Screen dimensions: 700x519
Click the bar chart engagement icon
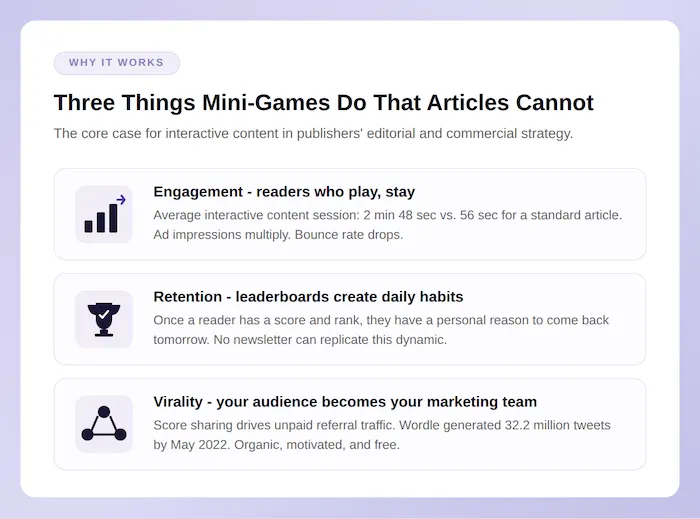pos(104,214)
